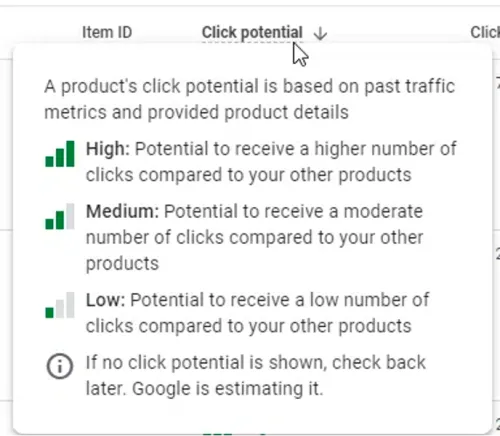This screenshot has width=500, height=436.
Task: Click the 'Google is estimating it' note
Action: (228, 388)
